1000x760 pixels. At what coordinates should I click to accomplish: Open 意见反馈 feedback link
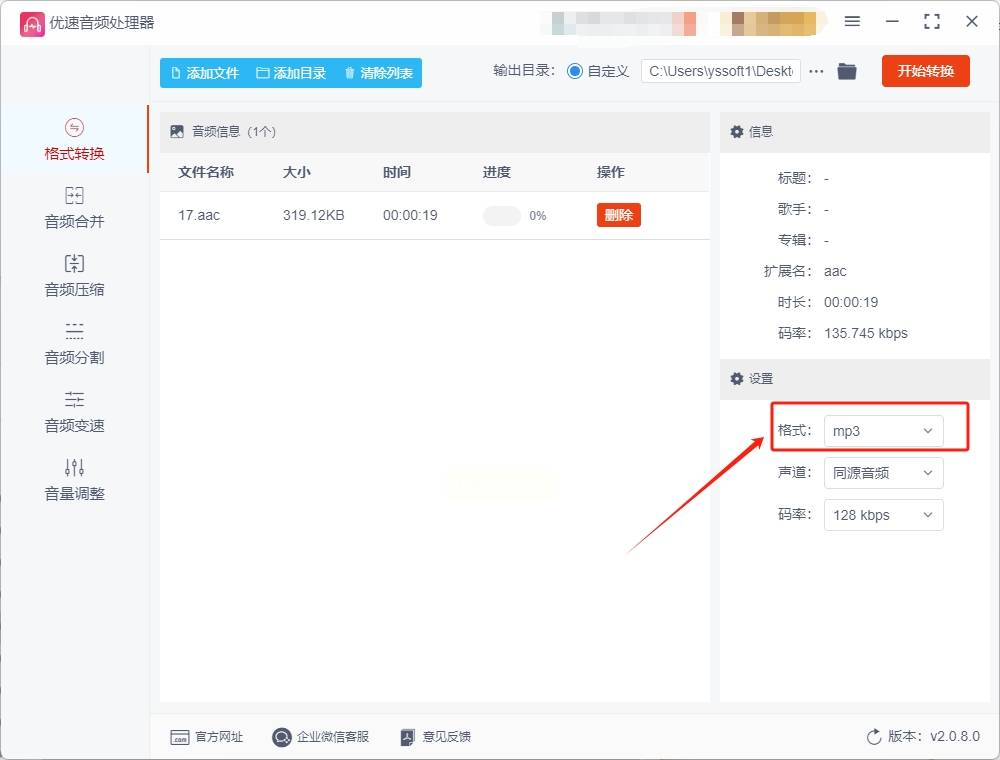point(436,737)
